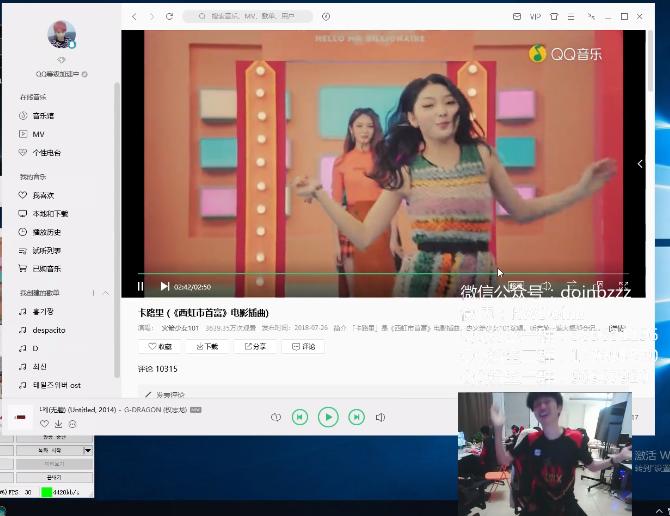
Task: Enter fullscreen on the video player
Action: click(x=623, y=286)
